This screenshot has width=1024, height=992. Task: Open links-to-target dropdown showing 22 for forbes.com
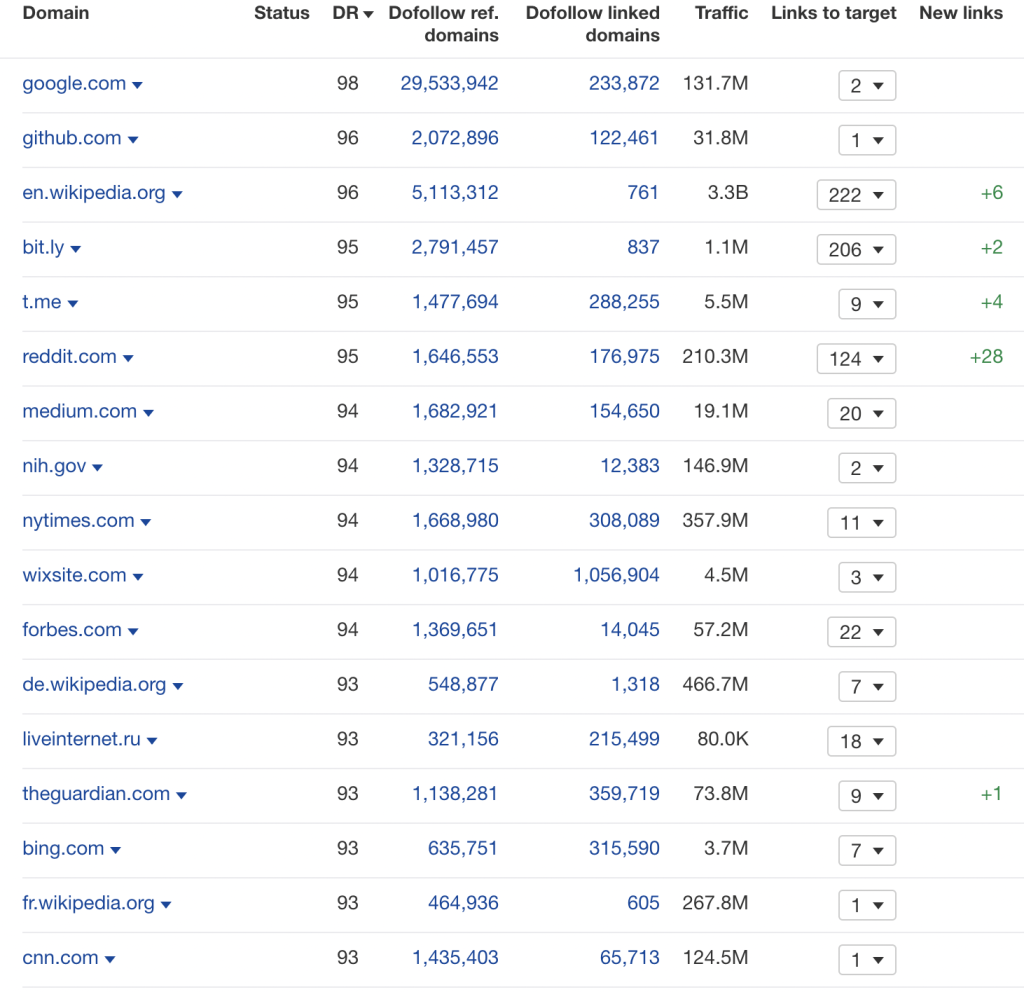coord(861,632)
